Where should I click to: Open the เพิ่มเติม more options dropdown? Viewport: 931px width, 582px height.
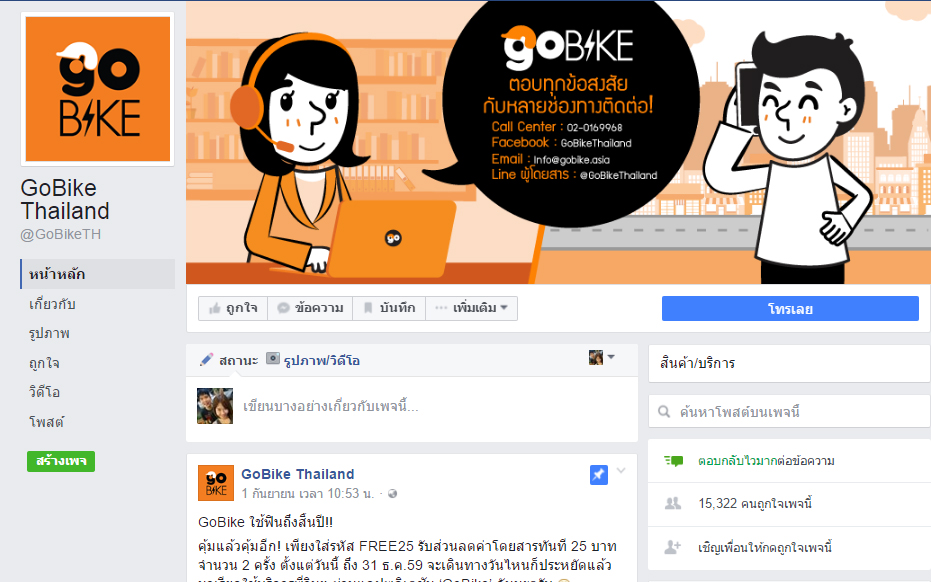[471, 308]
